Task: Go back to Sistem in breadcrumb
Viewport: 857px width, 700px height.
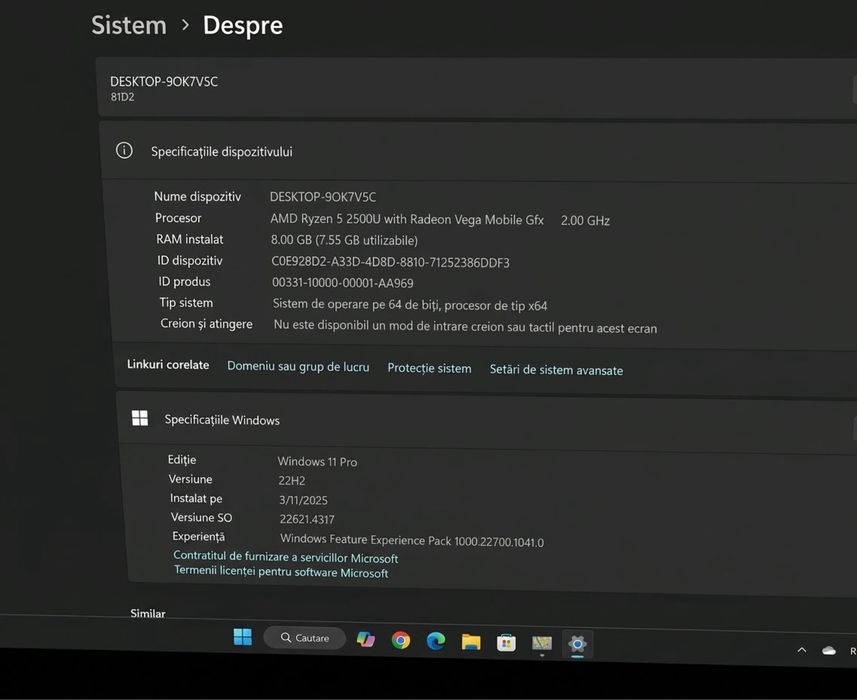Action: coord(129,25)
